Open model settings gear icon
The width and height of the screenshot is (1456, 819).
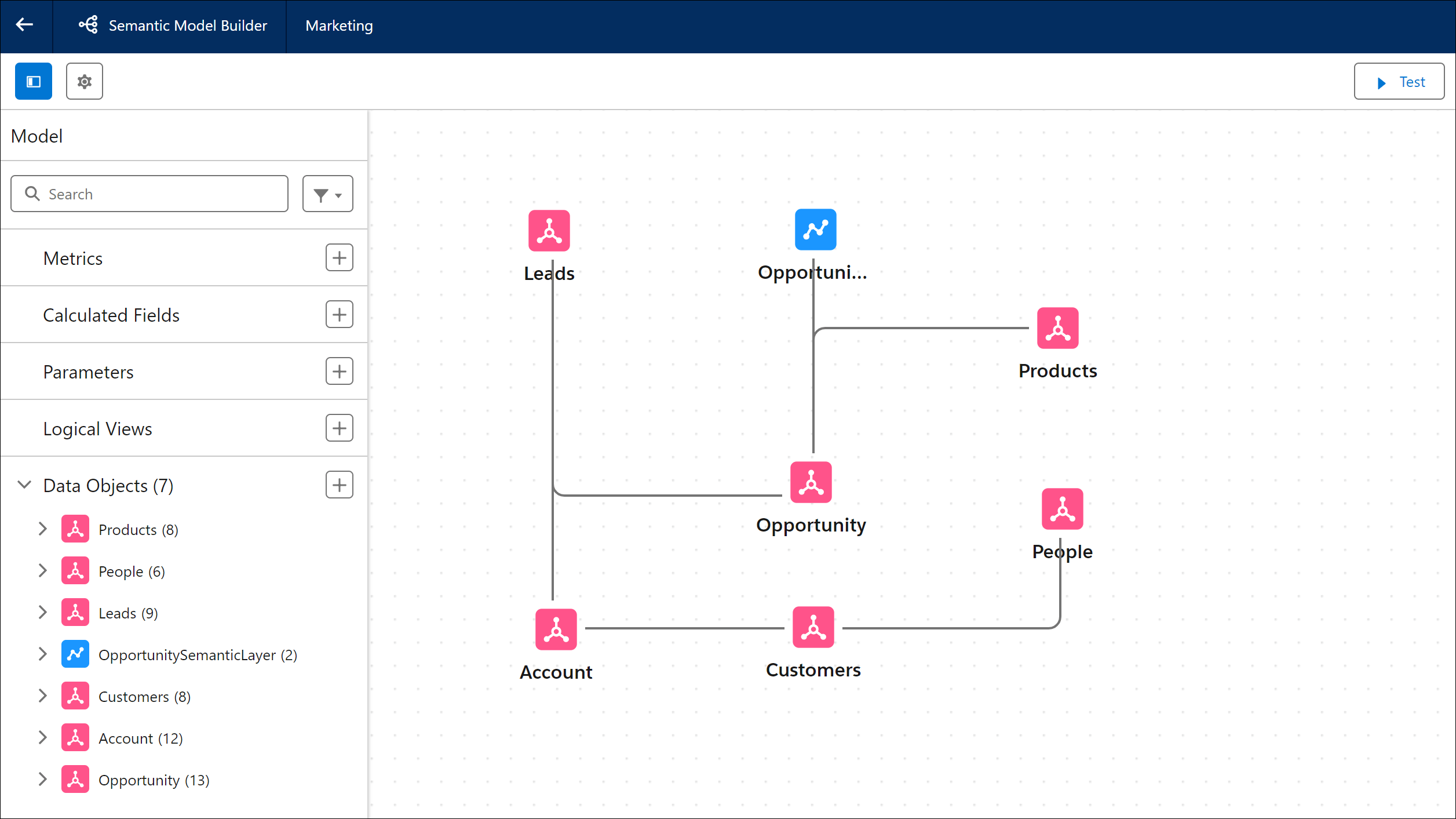85,82
